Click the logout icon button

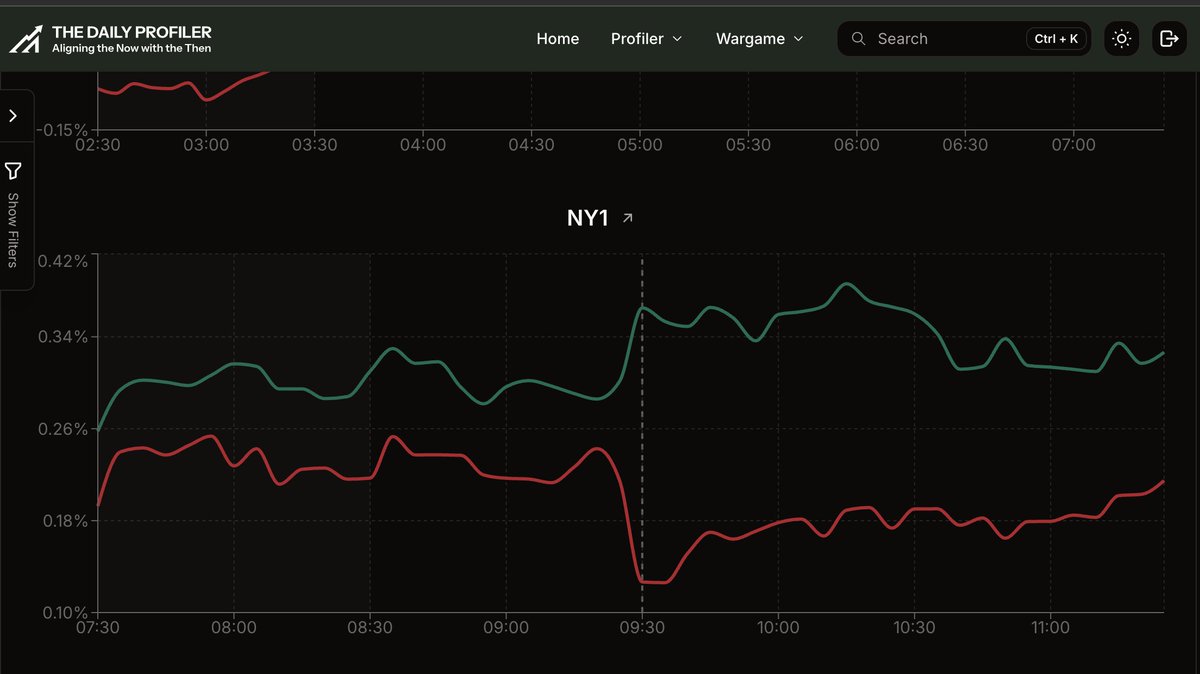[1169, 38]
